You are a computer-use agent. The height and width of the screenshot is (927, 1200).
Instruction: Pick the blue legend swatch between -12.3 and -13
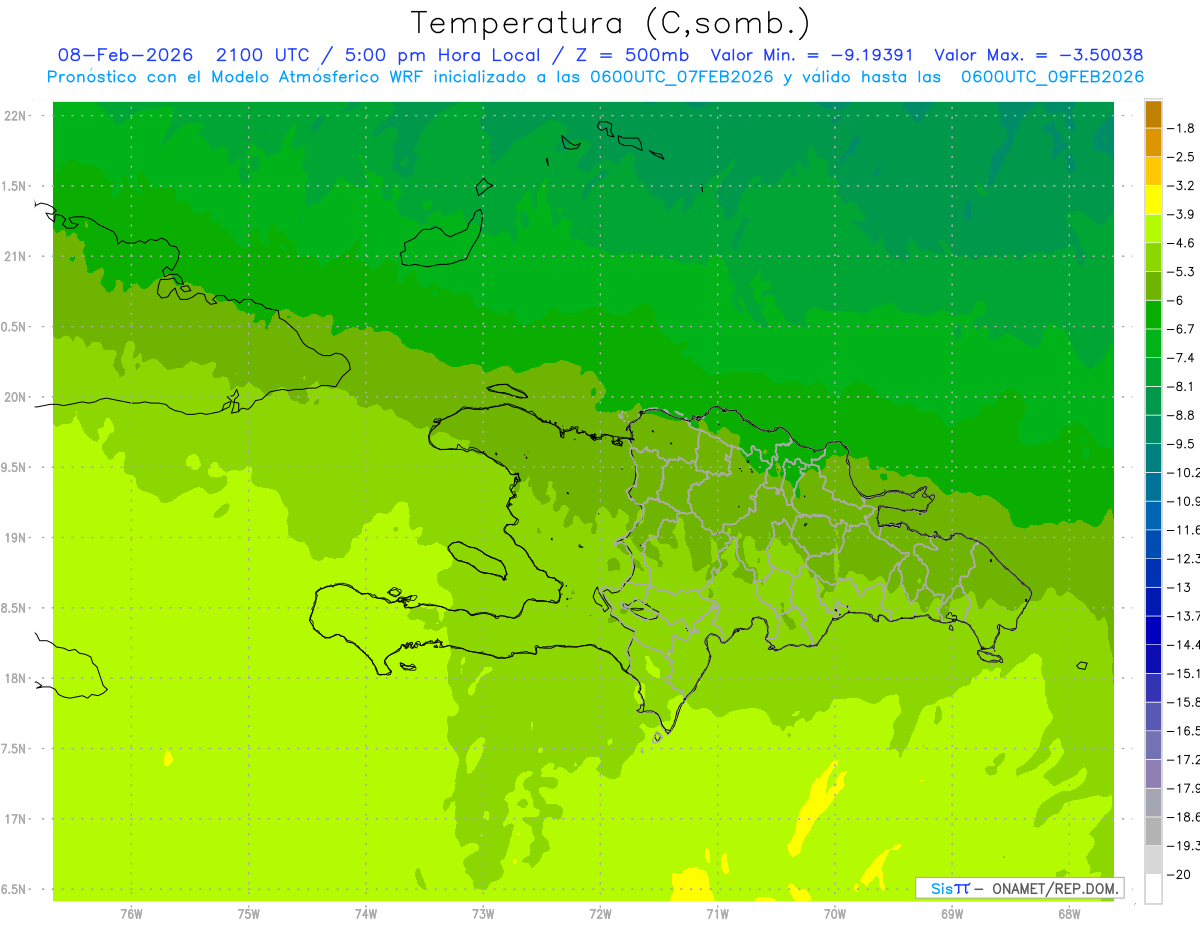coord(1153,573)
